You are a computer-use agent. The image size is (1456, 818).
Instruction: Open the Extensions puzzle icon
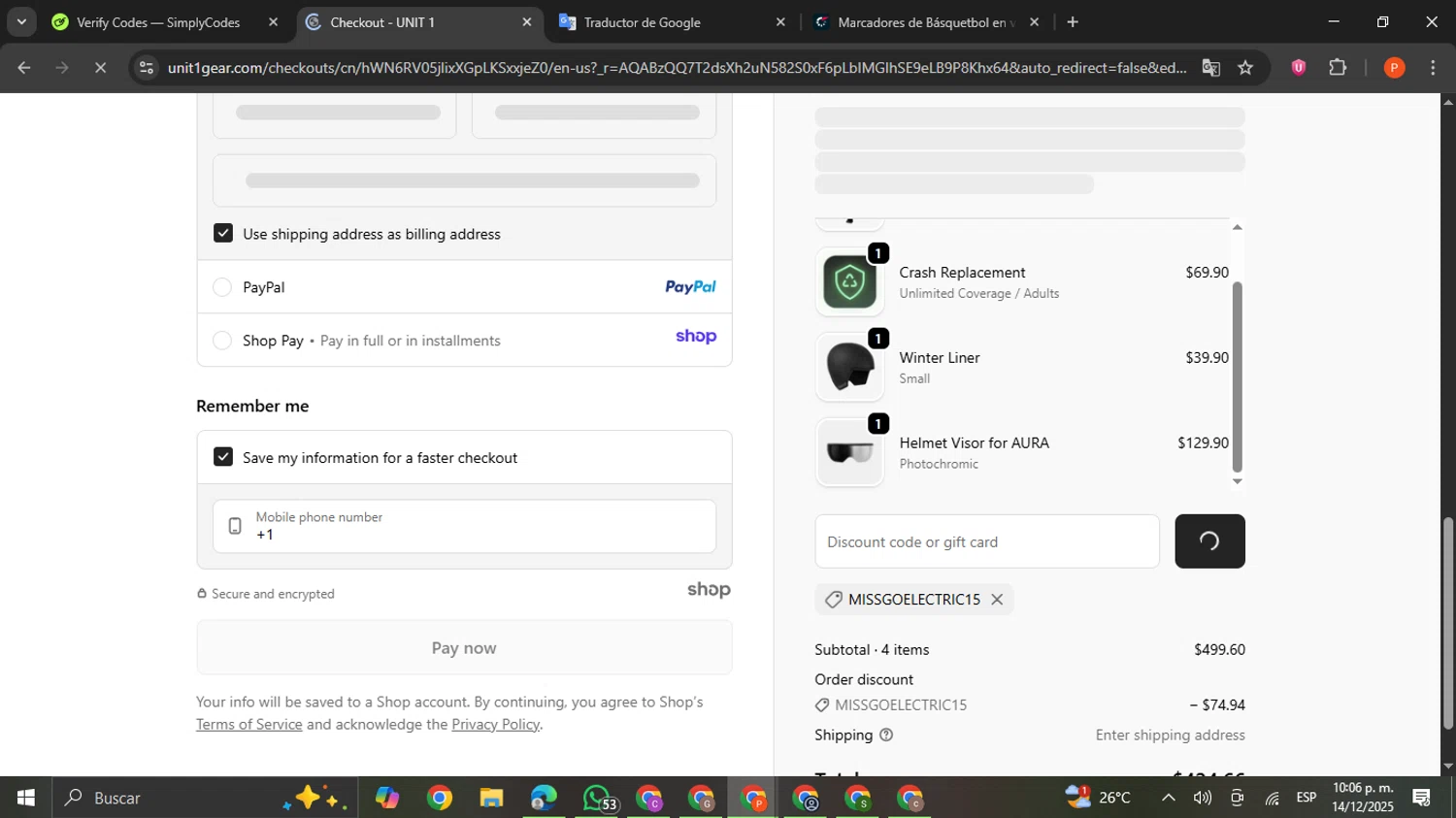click(1338, 68)
